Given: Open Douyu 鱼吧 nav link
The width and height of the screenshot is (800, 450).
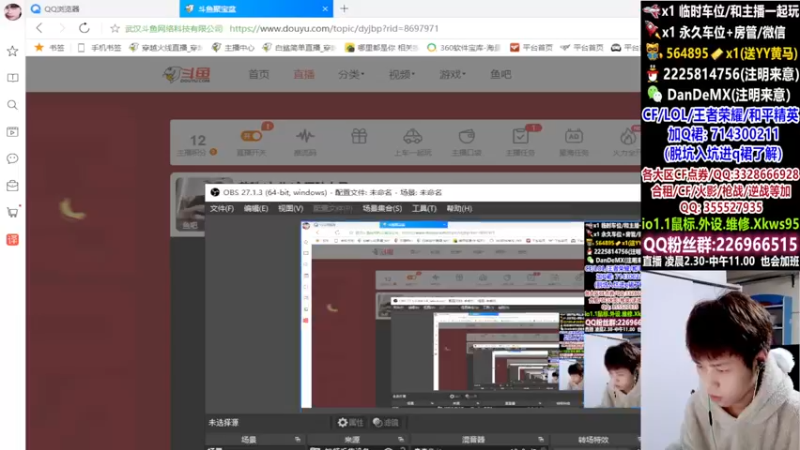Looking at the screenshot, I should [x=501, y=74].
